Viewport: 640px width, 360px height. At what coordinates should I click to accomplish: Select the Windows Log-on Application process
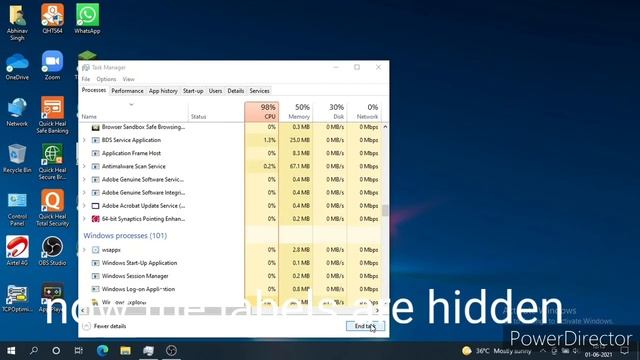pos(231,289)
